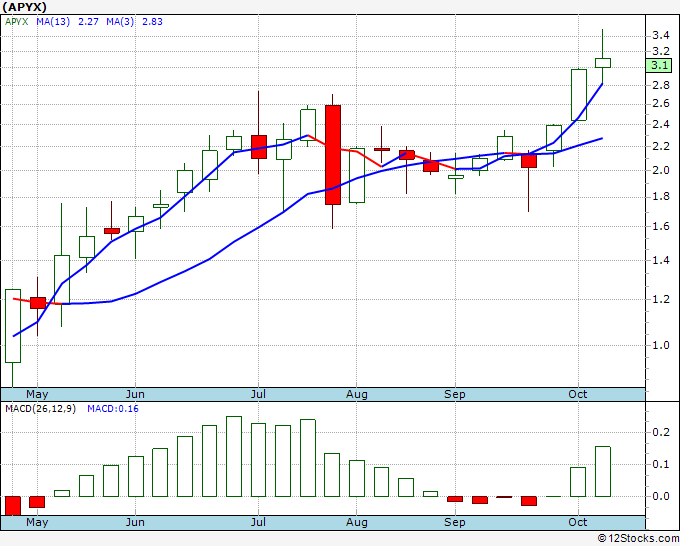
Task: Click Jul on the MACD panel month axis
Action: click(x=258, y=522)
